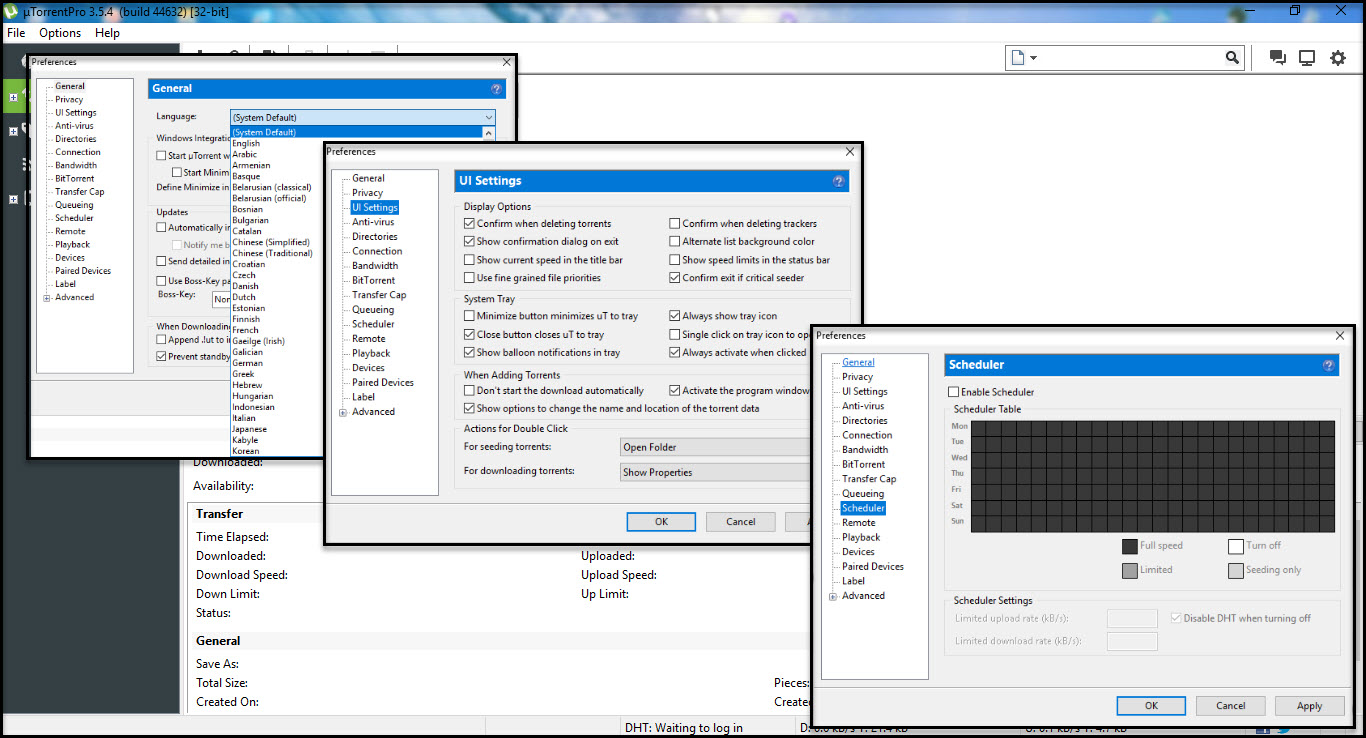1366x738 pixels.
Task: Click the remote monitor icon in main toolbar
Action: point(1307,58)
